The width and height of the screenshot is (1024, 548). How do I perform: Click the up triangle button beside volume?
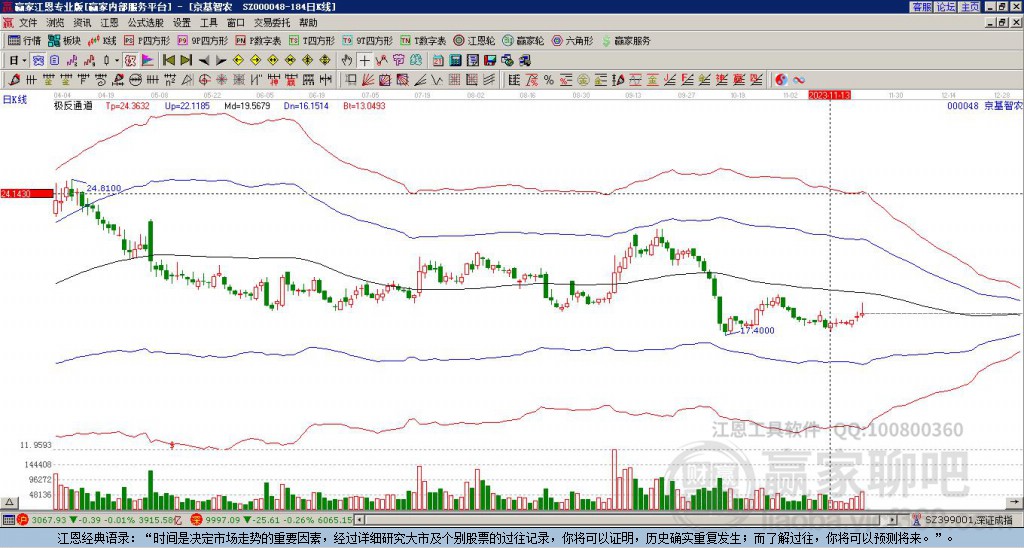pyautogui.click(x=9, y=502)
